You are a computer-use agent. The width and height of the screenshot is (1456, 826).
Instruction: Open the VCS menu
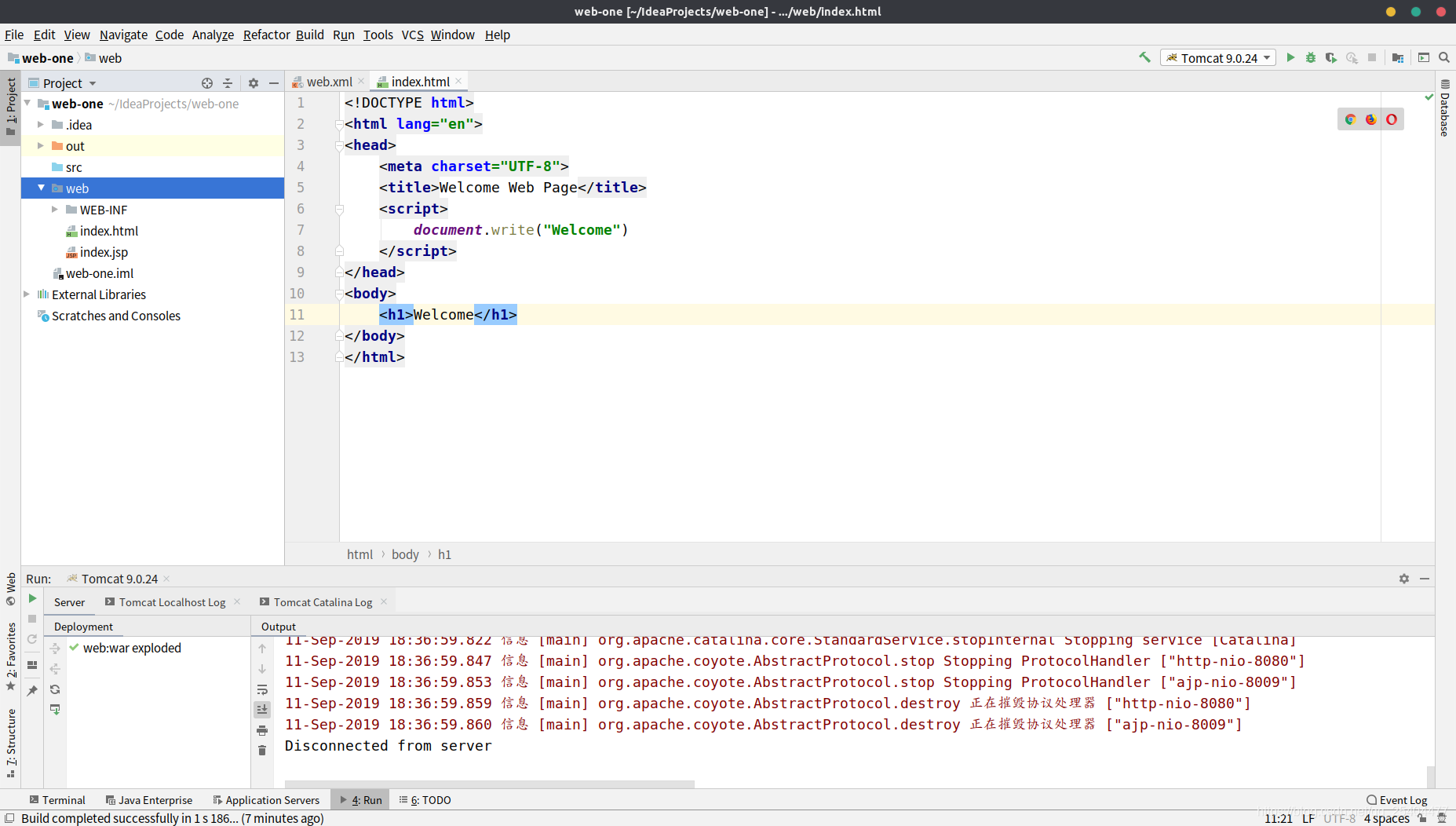[x=412, y=35]
